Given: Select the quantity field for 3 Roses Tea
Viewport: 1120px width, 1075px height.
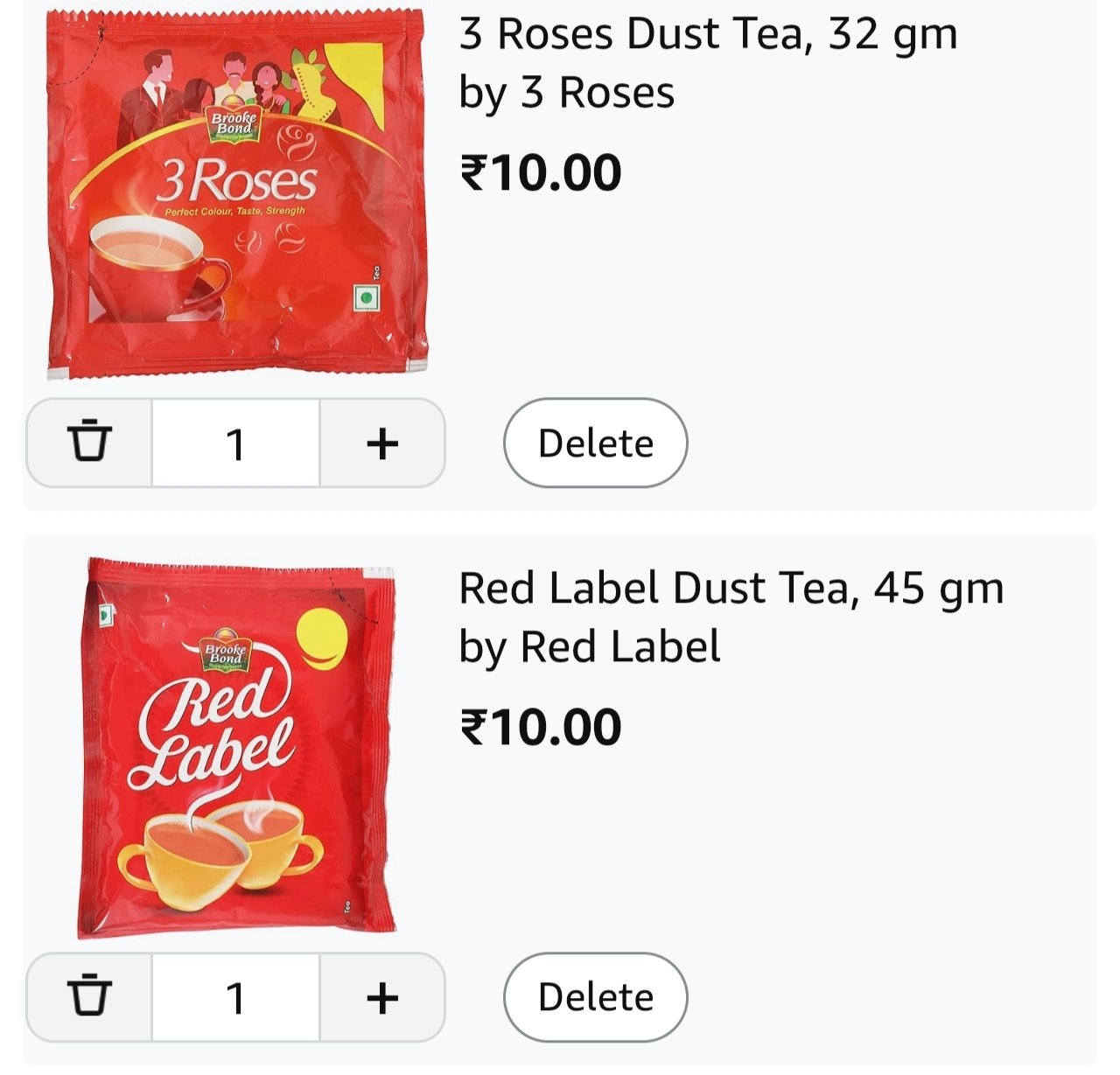Looking at the screenshot, I should pos(235,443).
